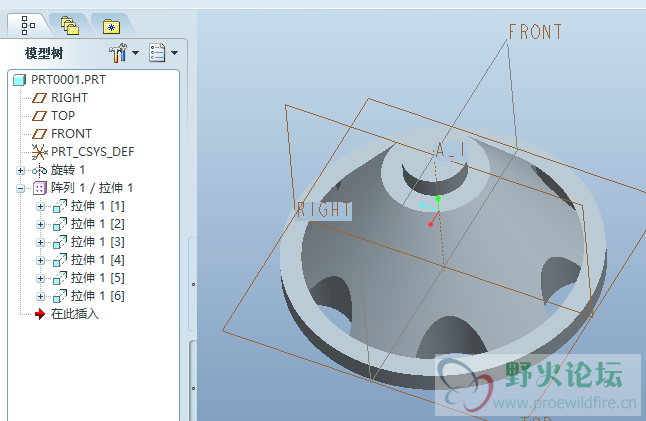The image size is (646, 421).
Task: Click the lower navigator sash handle
Action: pyautogui.click(x=193, y=388)
